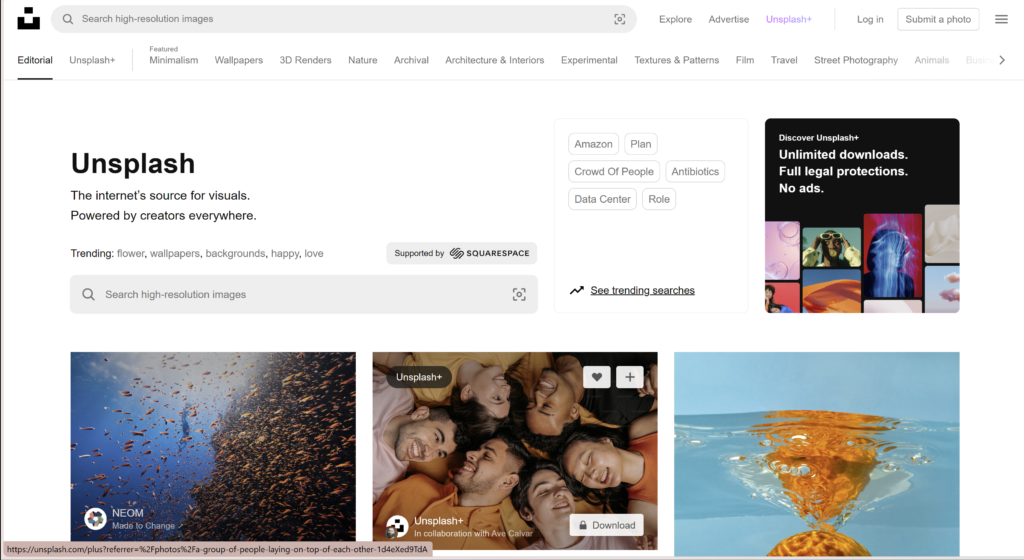Open the Minimalism featured category
The image size is (1024, 560).
coord(174,60)
